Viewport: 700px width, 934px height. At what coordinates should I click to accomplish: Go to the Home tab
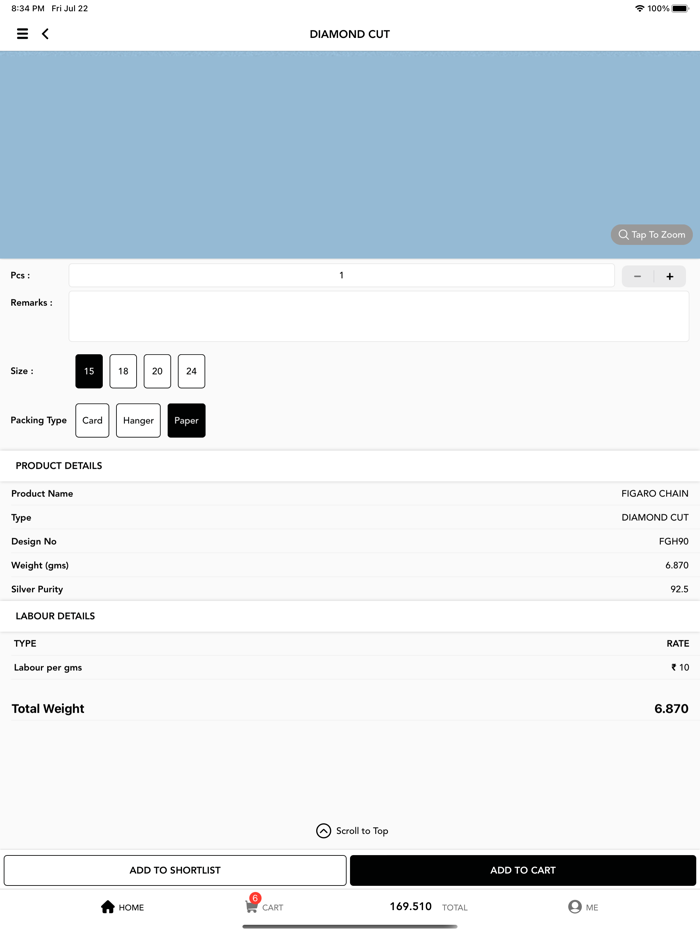122,907
